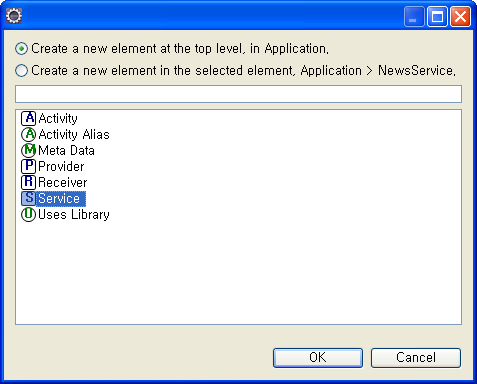Click the Service S icon

(x=28, y=198)
